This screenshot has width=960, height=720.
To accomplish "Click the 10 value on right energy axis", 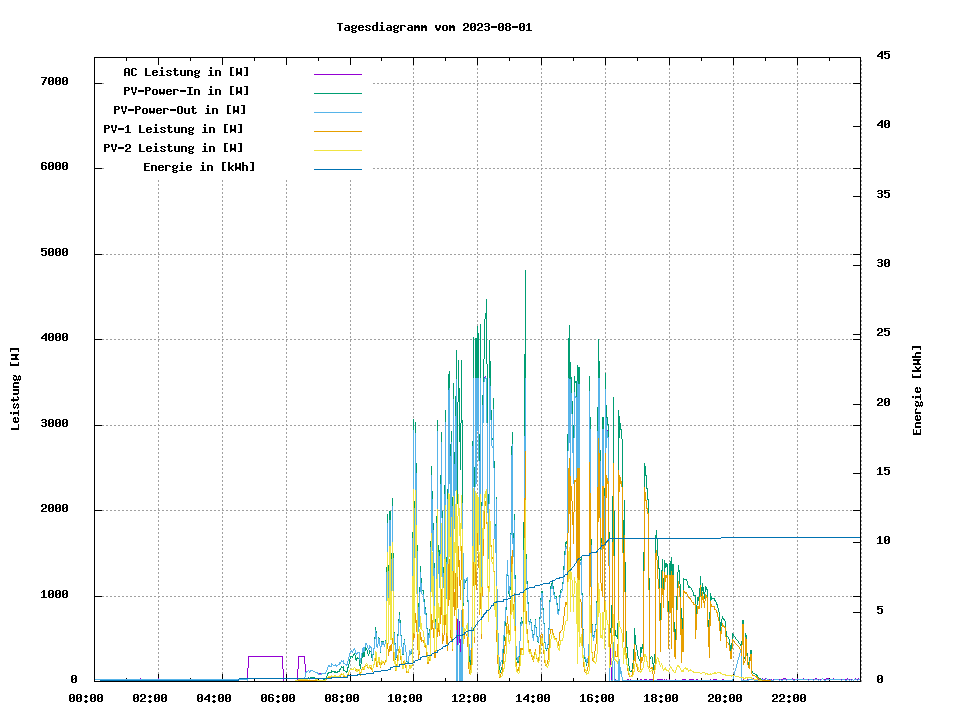I will coord(883,541).
